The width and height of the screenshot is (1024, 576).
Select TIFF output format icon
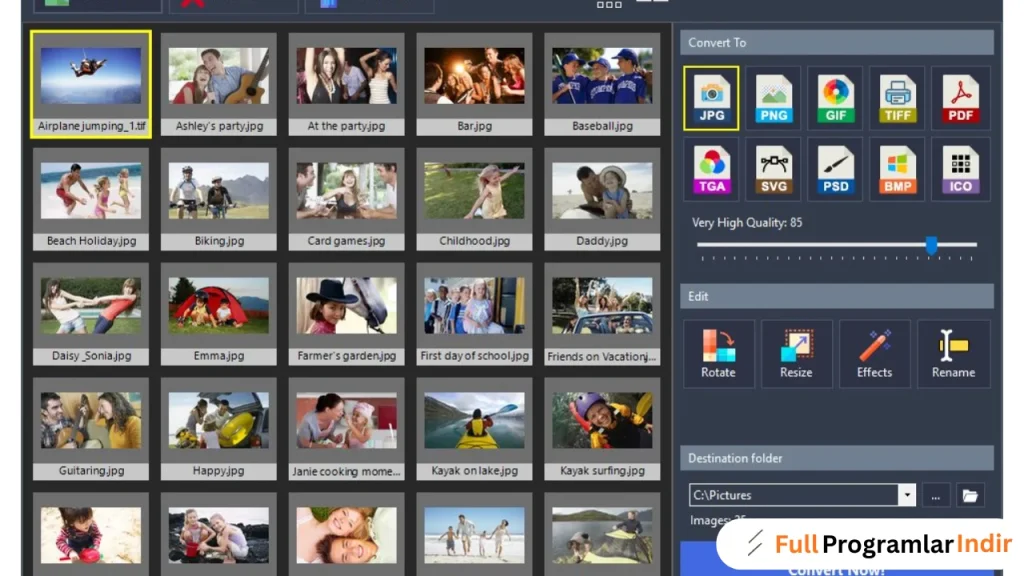(x=898, y=98)
